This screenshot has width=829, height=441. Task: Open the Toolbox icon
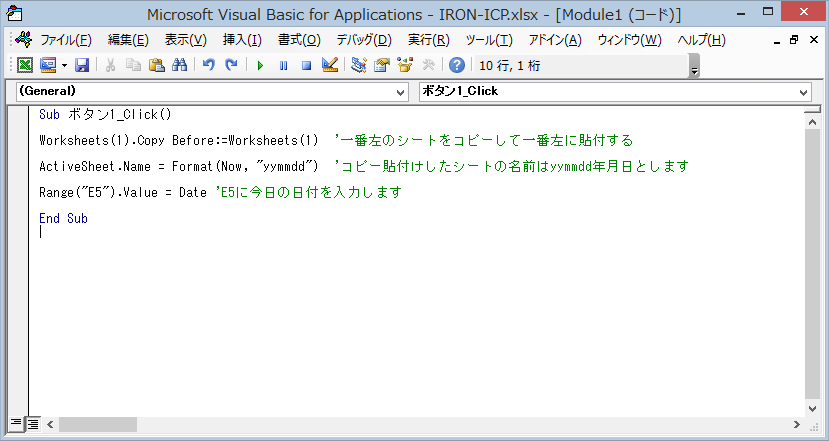point(428,65)
